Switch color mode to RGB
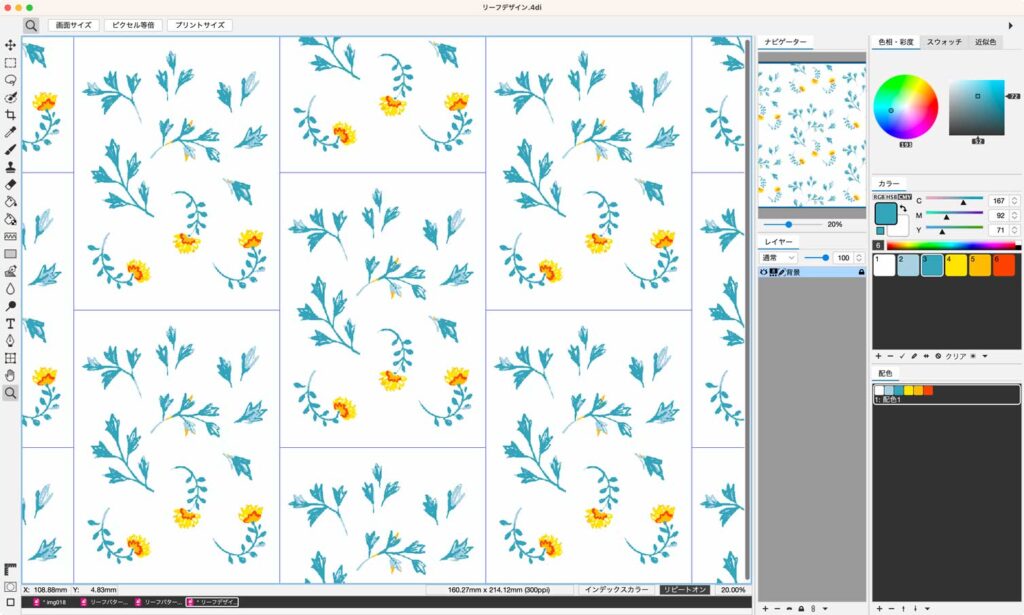Image resolution: width=1024 pixels, height=615 pixels. click(879, 197)
